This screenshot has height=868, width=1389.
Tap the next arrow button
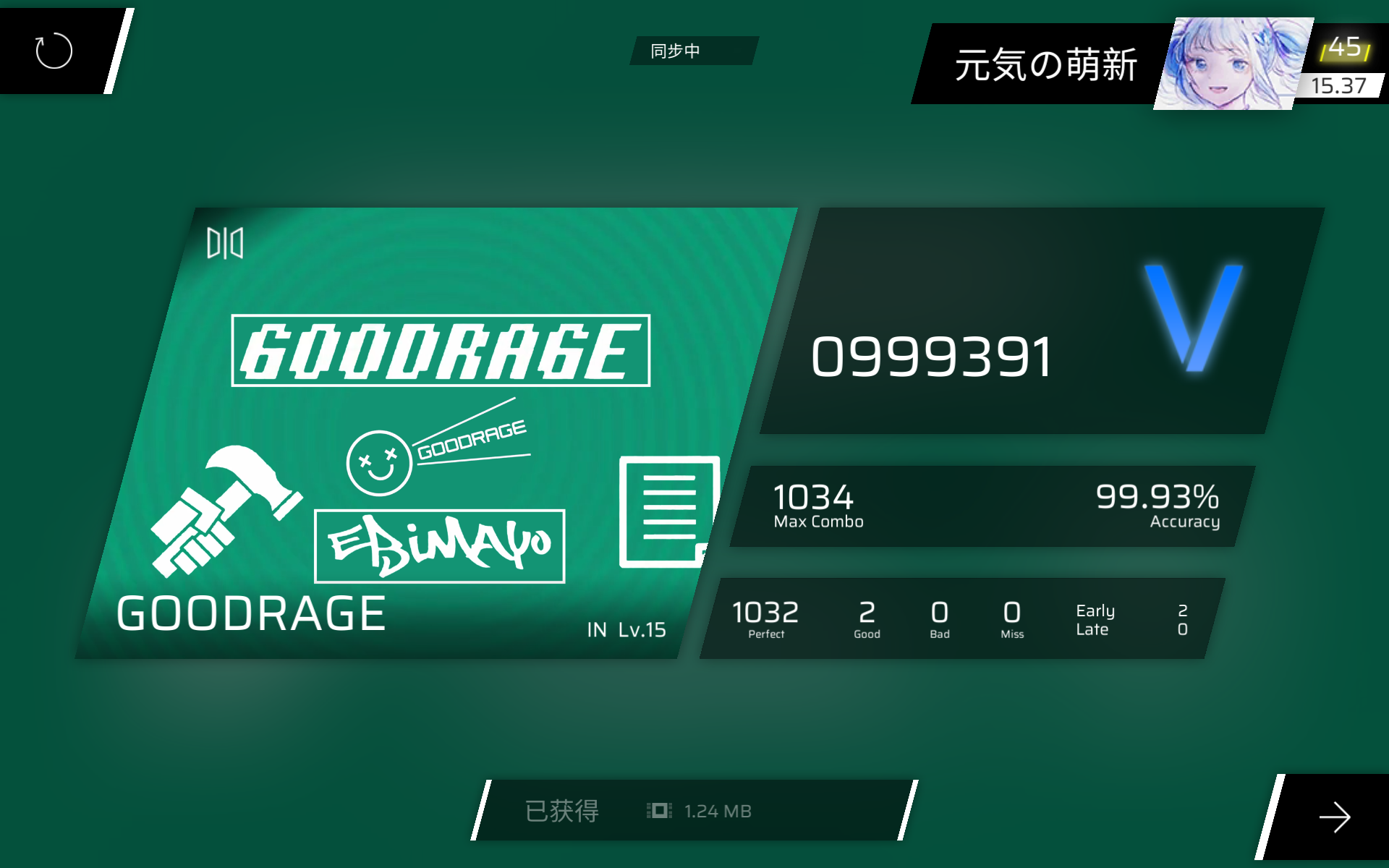coord(1335,818)
